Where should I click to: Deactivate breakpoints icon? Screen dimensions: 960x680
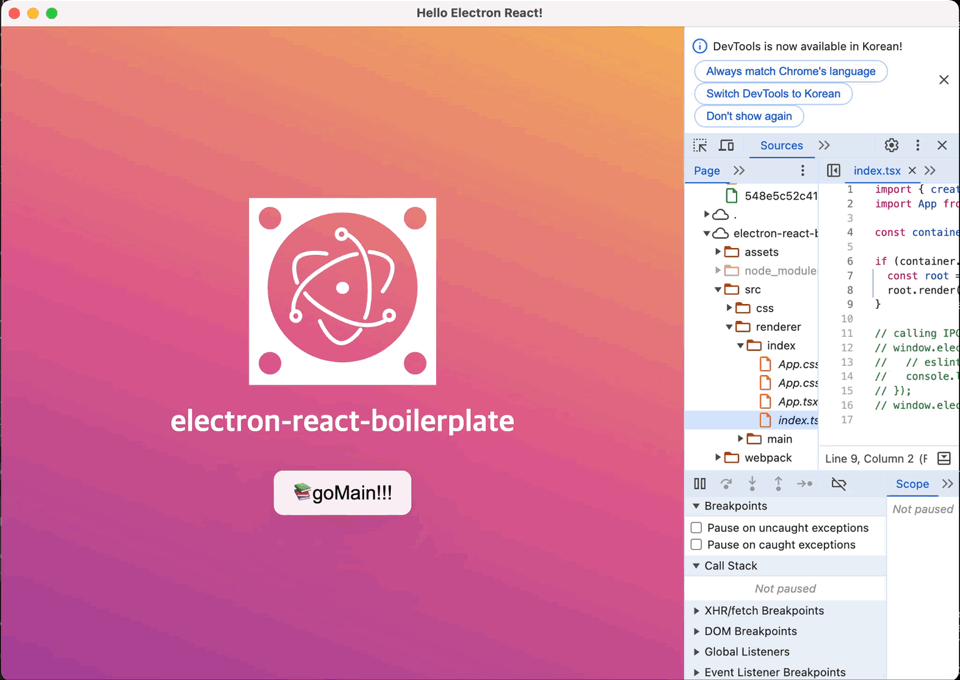(839, 484)
